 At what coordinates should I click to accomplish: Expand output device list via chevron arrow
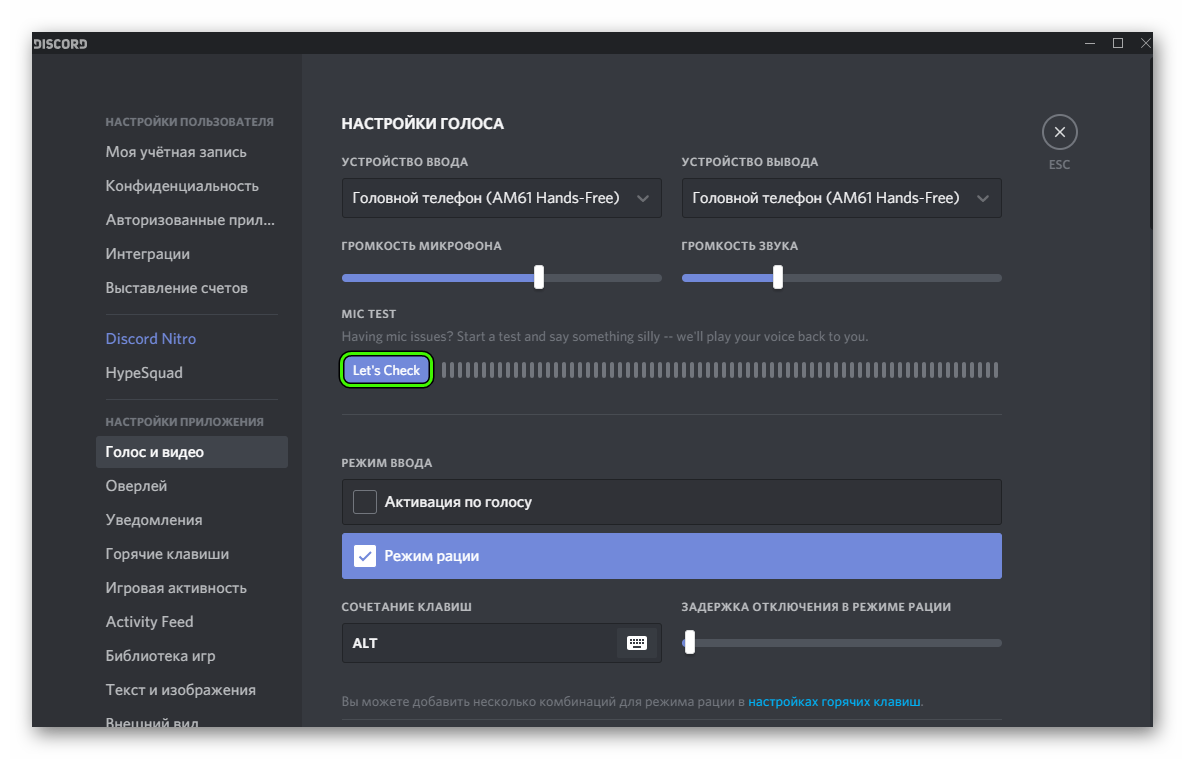982,199
